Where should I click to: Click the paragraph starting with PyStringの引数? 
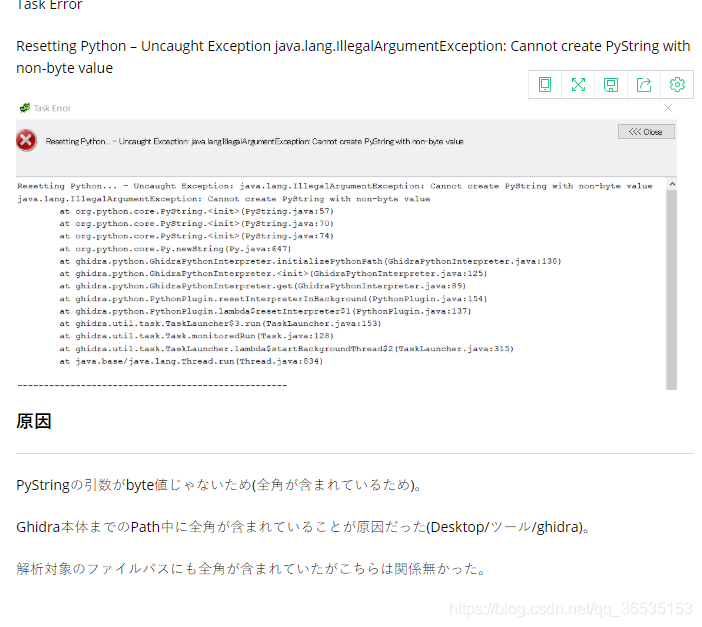point(218,485)
